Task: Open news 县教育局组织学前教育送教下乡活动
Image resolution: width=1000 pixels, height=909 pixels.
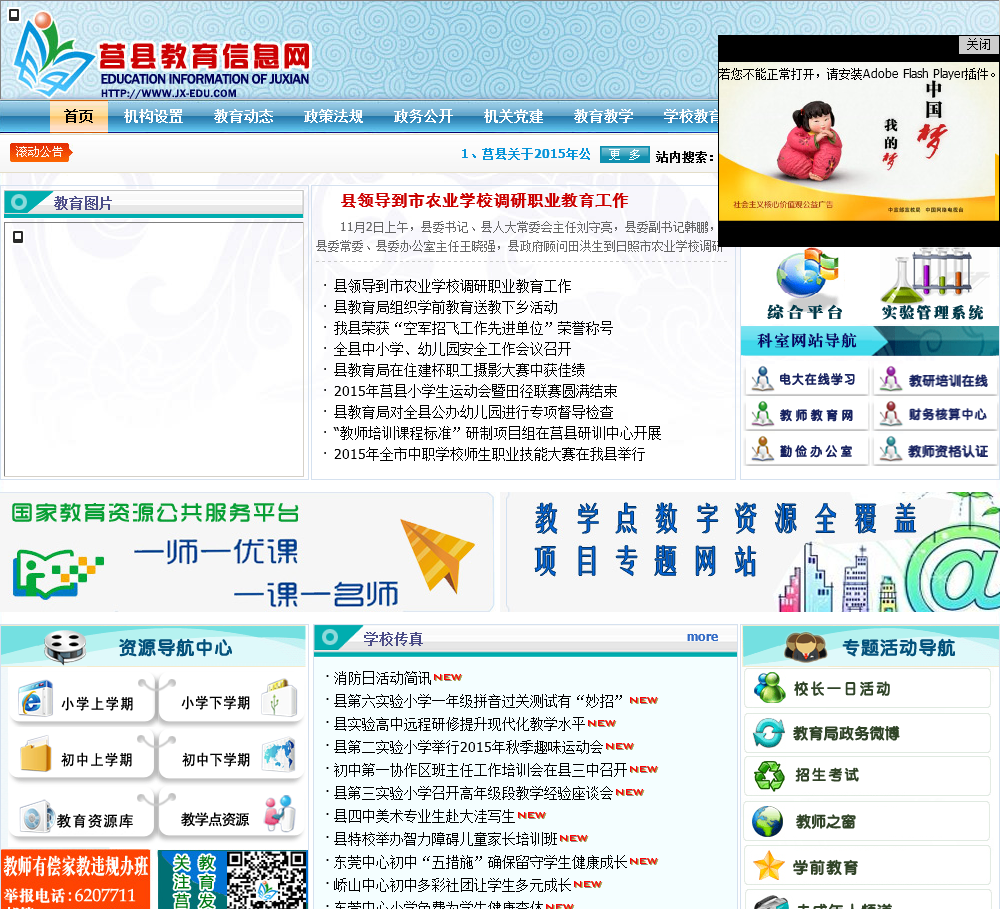Action: coord(446,307)
